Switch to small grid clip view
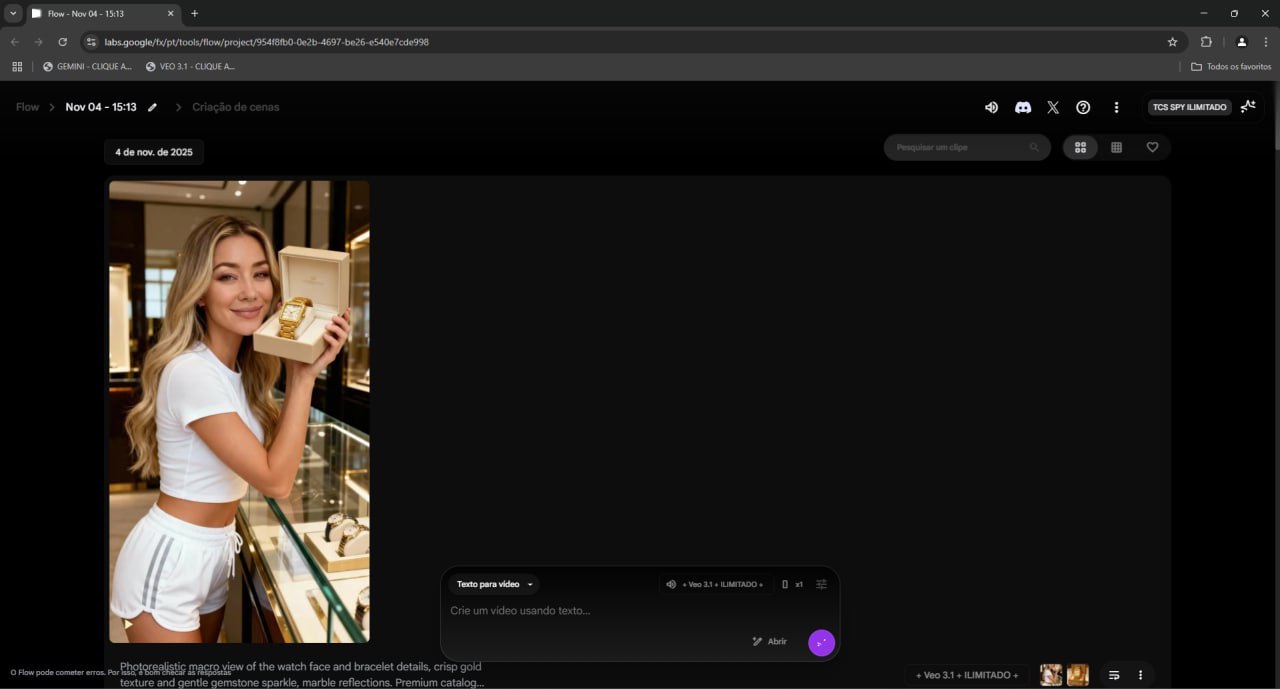Image resolution: width=1280 pixels, height=689 pixels. click(x=1116, y=147)
